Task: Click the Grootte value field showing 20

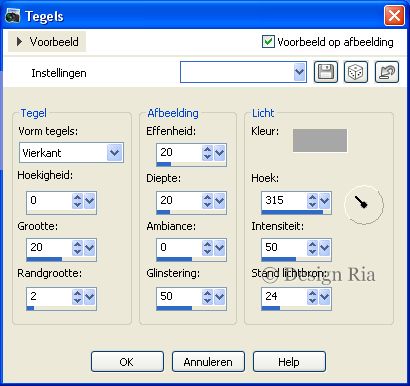Action: [49, 248]
